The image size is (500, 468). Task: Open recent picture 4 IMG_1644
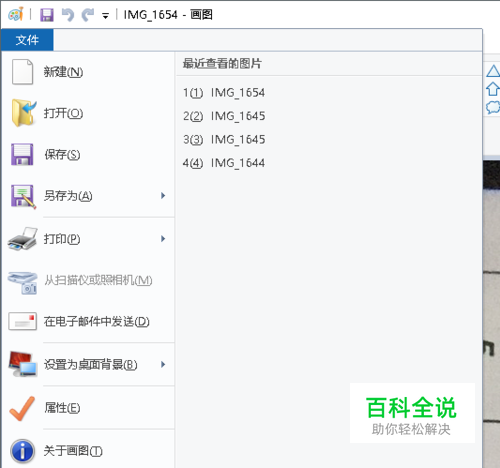224,163
